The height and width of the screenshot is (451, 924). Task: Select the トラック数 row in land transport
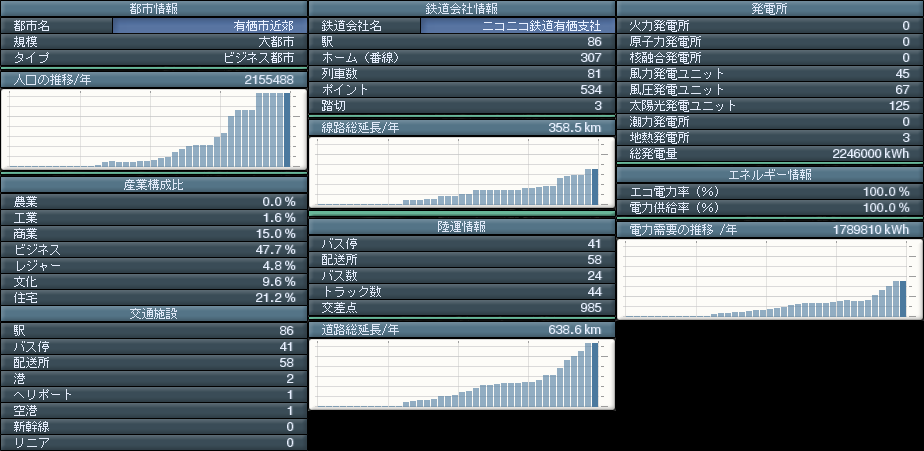461,292
